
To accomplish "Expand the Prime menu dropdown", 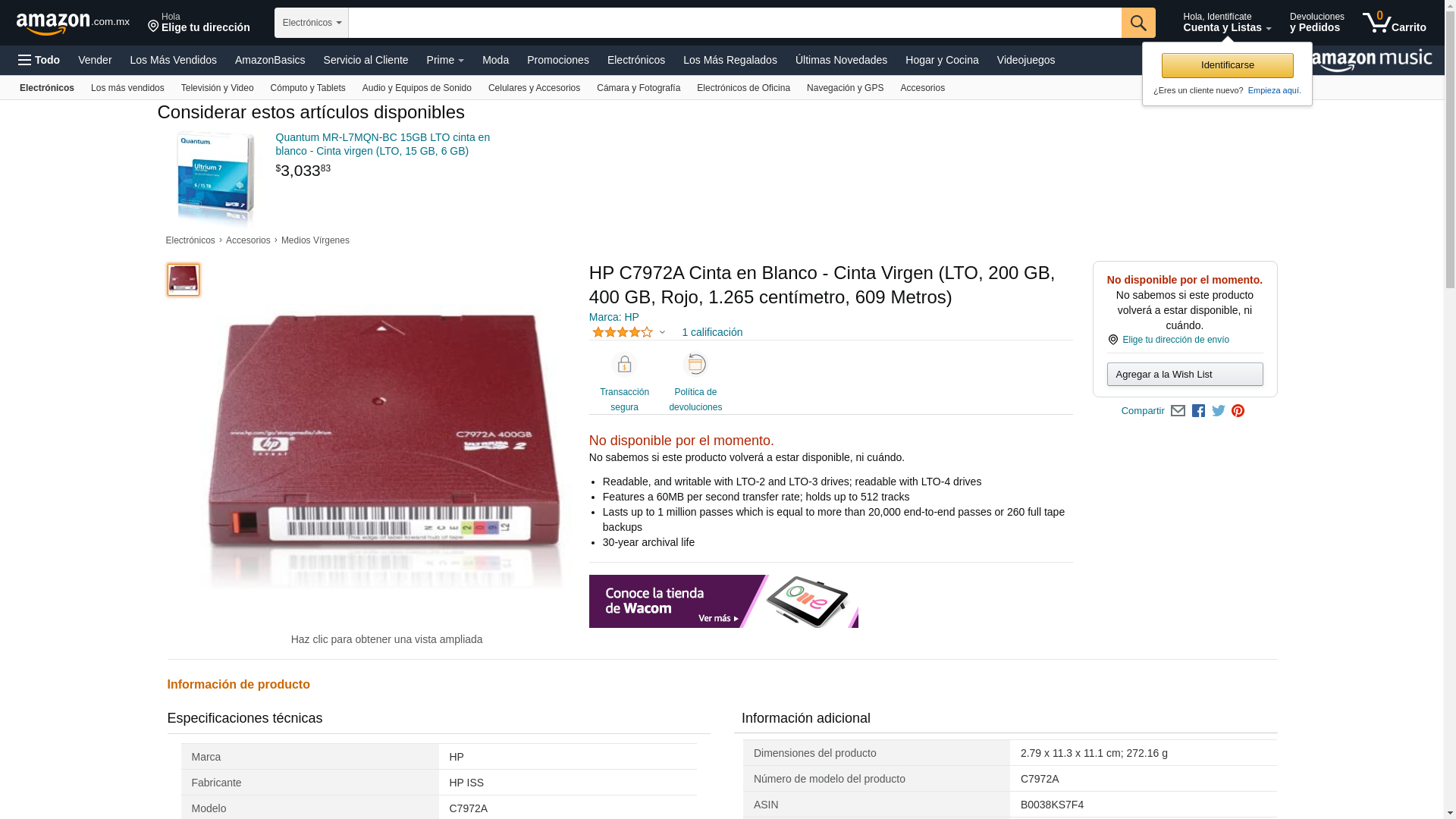I will coord(445,60).
